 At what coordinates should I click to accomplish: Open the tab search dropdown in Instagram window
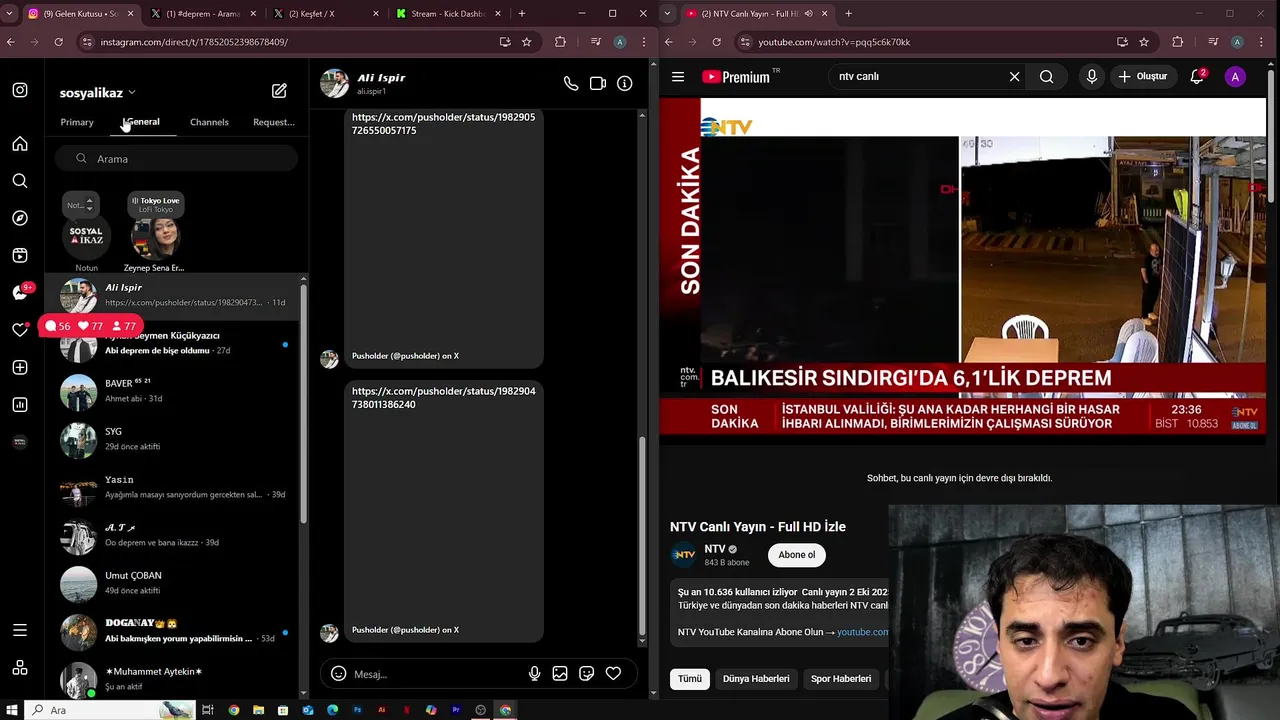(x=10, y=14)
